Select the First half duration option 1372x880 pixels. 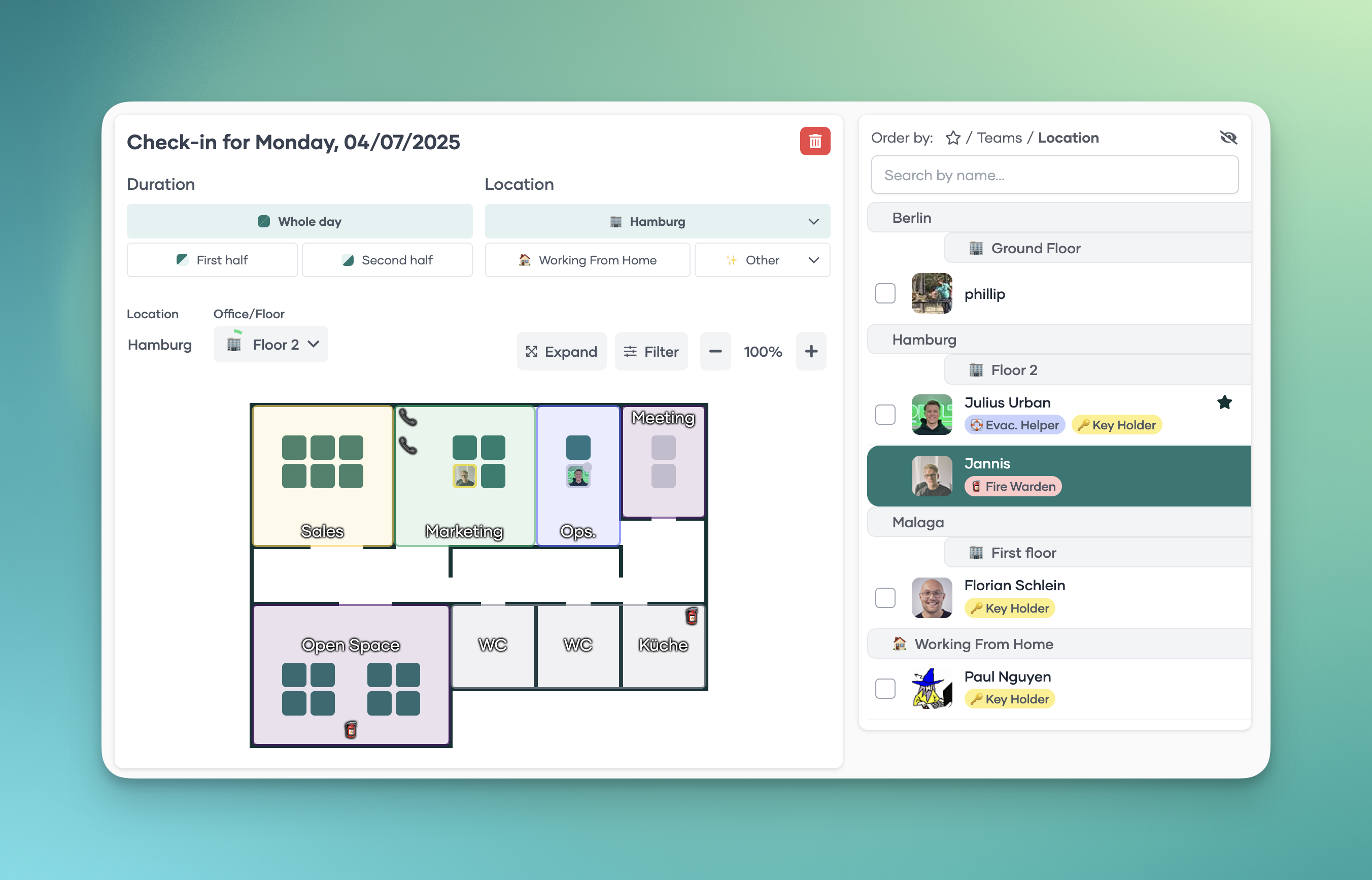[x=212, y=260]
